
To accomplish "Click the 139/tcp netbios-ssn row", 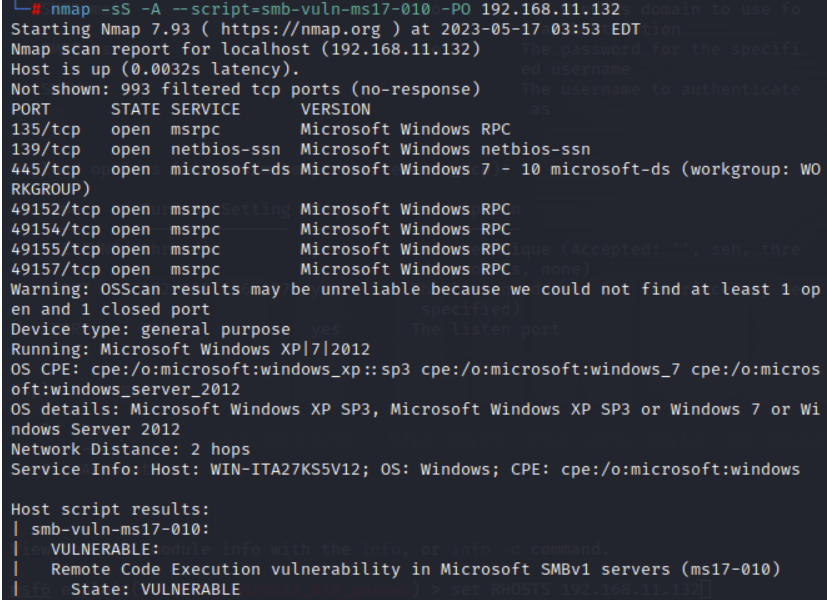I will pyautogui.click(x=301, y=149).
